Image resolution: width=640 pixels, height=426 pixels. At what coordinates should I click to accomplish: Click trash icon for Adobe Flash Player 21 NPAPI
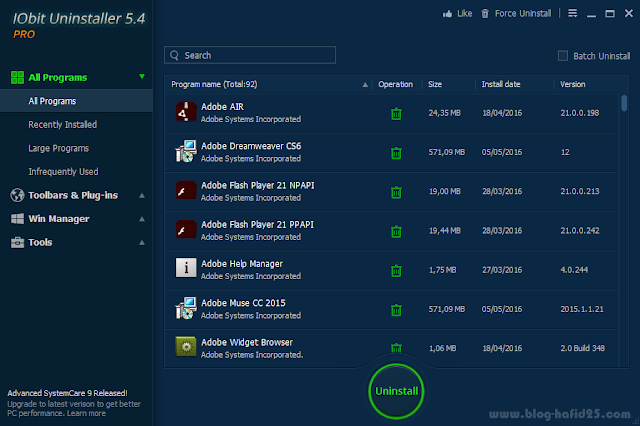point(396,192)
